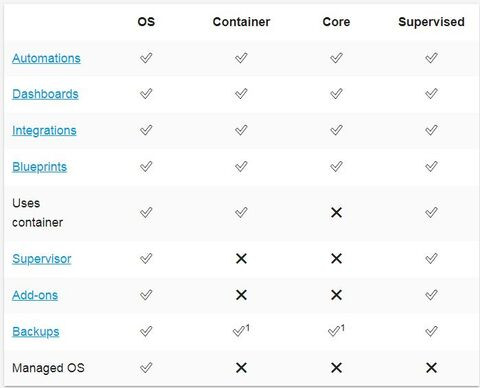Click the checkmark for Container Dashboards

[x=241, y=94]
